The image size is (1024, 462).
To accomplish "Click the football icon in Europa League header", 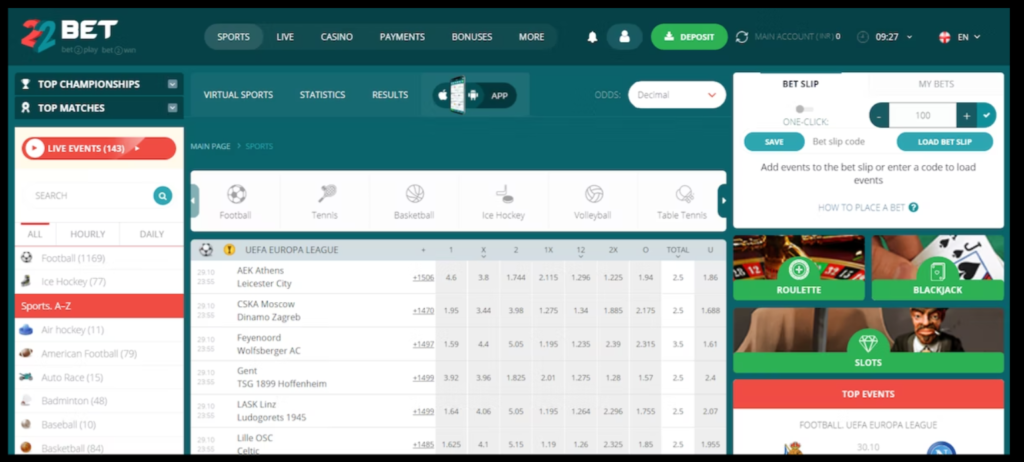I will (x=206, y=250).
